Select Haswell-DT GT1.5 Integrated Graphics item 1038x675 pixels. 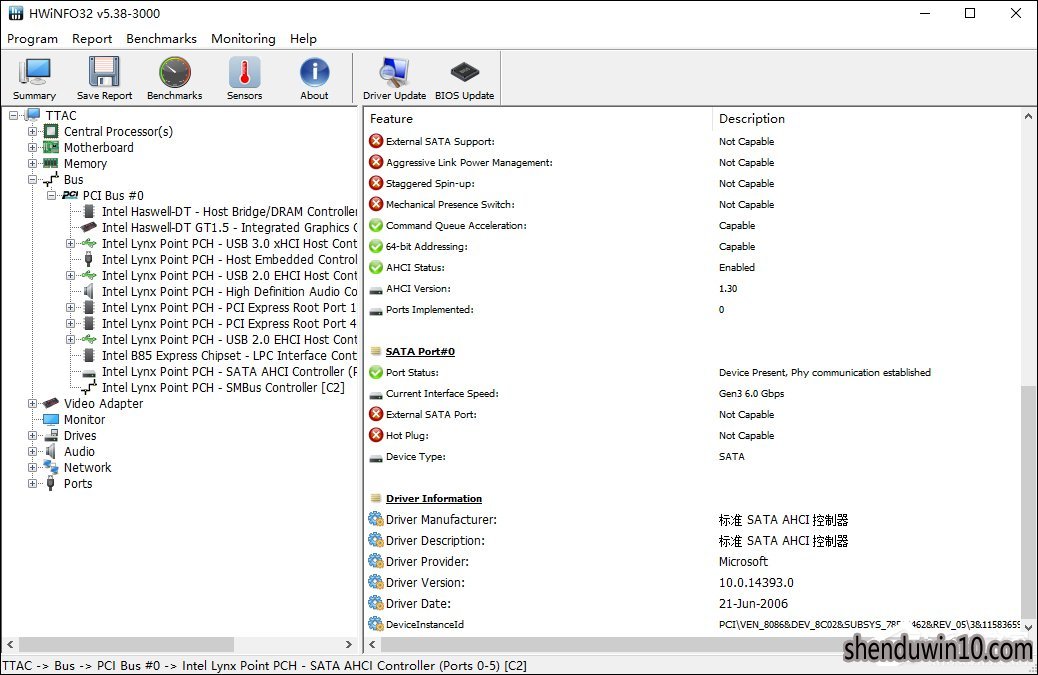point(229,227)
